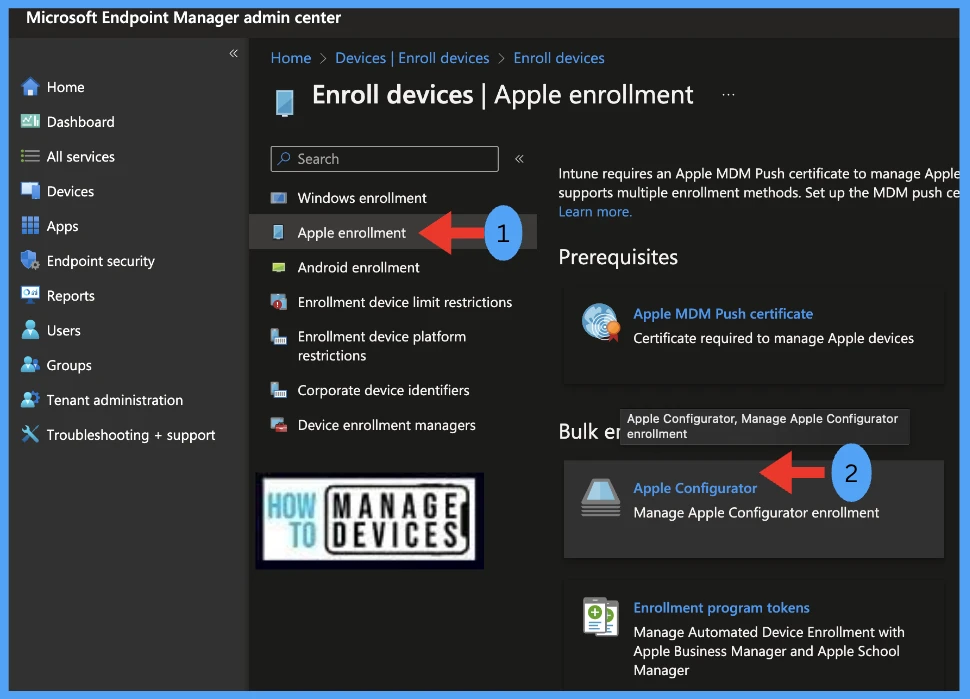The height and width of the screenshot is (699, 970).
Task: Click the All services list icon
Action: coord(30,156)
